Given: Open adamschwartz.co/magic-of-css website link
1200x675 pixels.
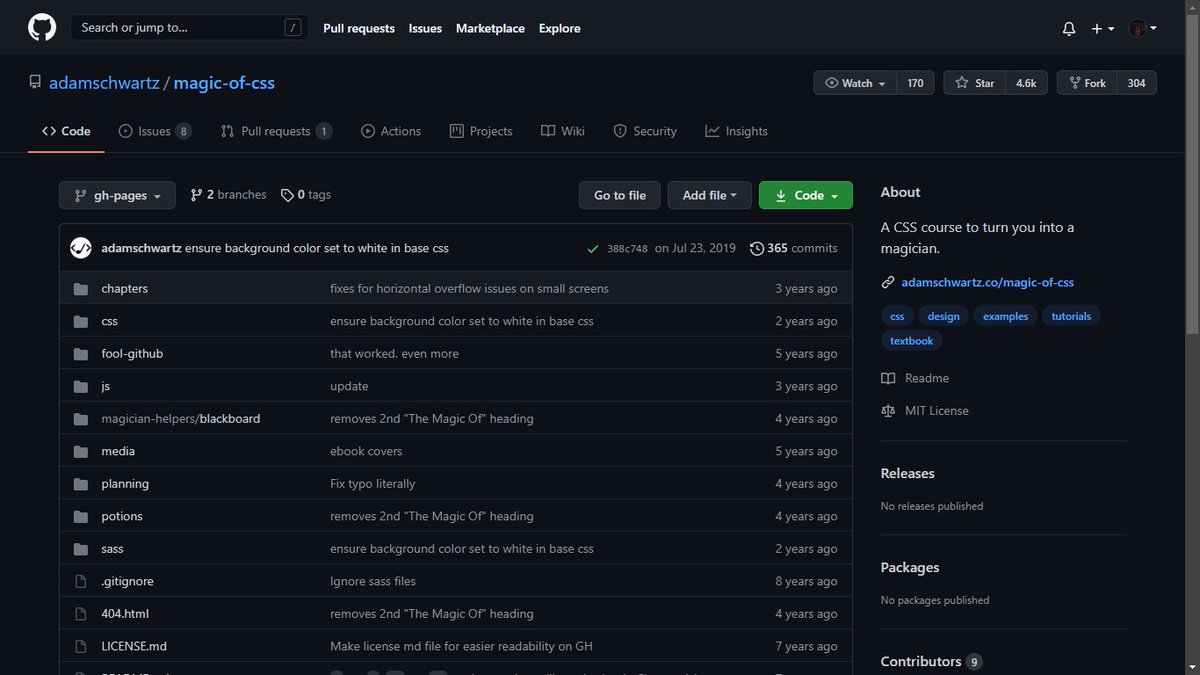Looking at the screenshot, I should click(987, 283).
